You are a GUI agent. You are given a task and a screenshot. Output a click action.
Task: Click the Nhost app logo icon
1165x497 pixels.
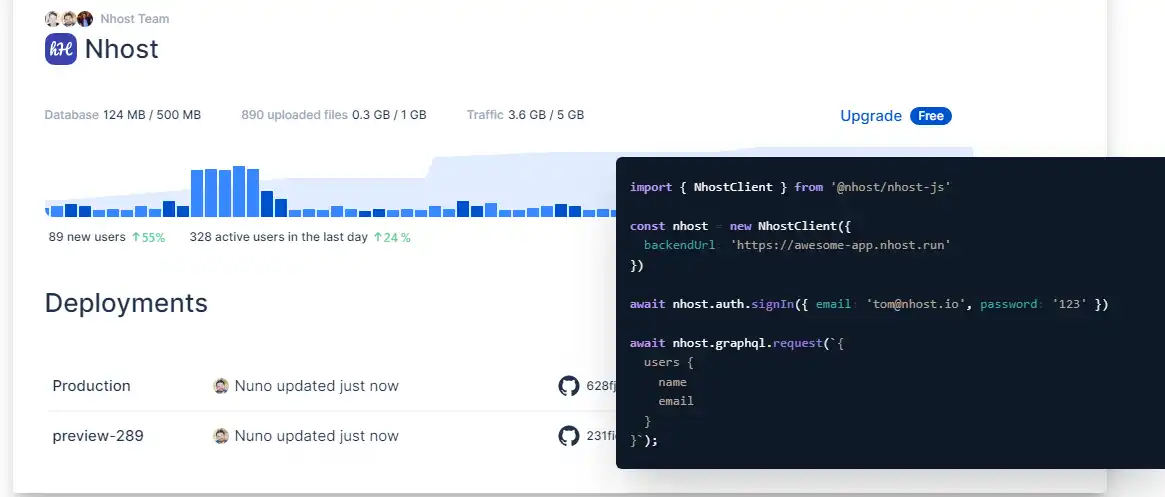(x=61, y=49)
